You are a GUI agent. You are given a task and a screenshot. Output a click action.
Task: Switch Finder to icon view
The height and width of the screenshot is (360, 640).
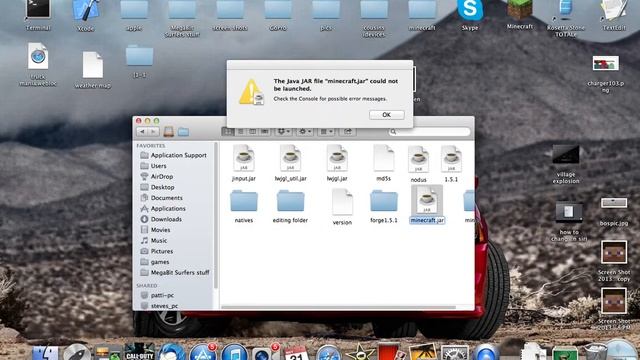[227, 131]
